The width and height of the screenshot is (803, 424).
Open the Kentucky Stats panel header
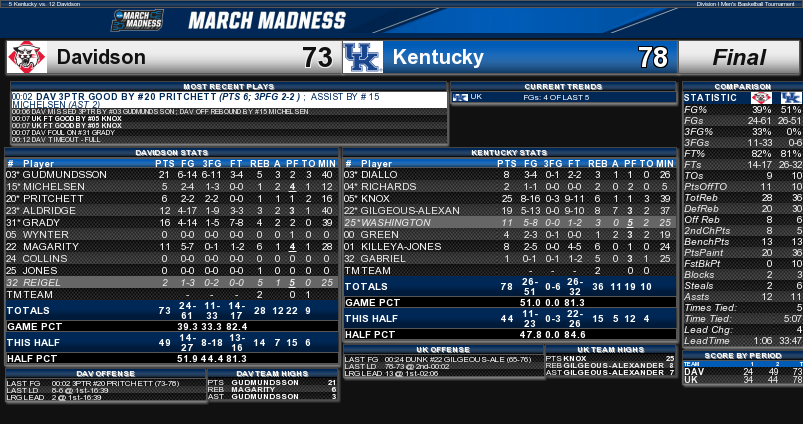[510, 153]
